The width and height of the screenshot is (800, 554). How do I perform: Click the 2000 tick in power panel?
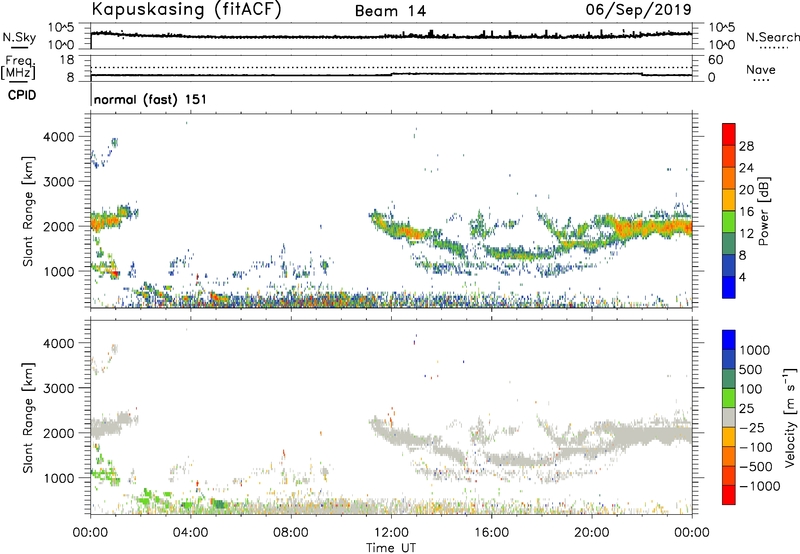click(58, 226)
